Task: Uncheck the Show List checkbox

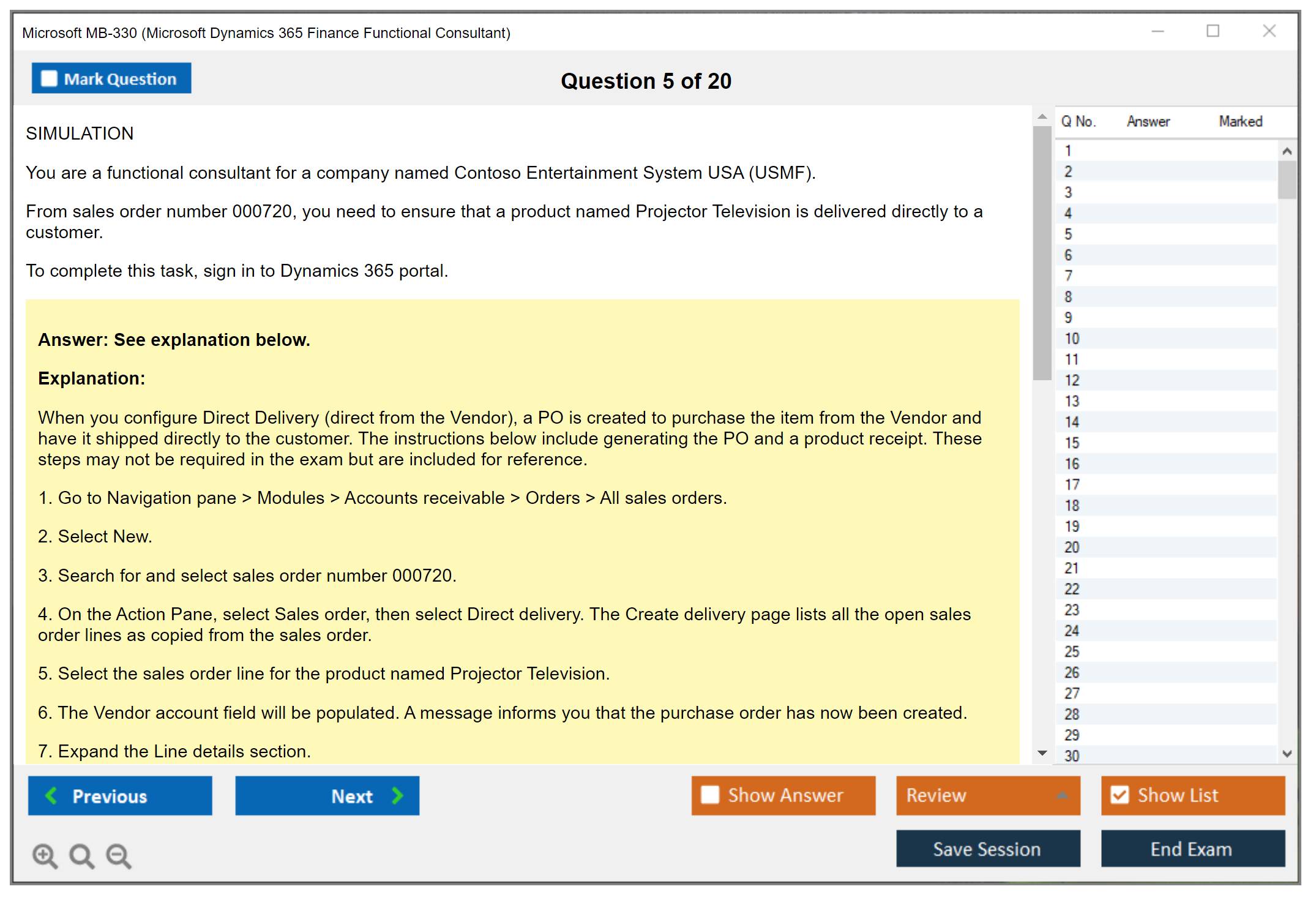Action: coord(1120,795)
